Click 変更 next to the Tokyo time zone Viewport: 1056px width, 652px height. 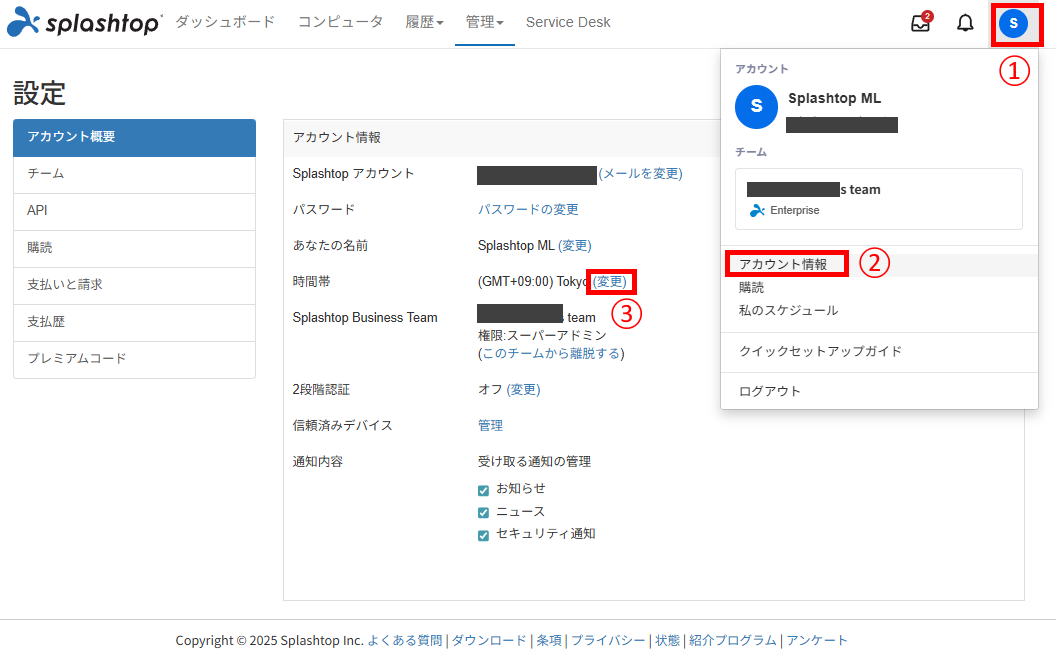tap(610, 282)
